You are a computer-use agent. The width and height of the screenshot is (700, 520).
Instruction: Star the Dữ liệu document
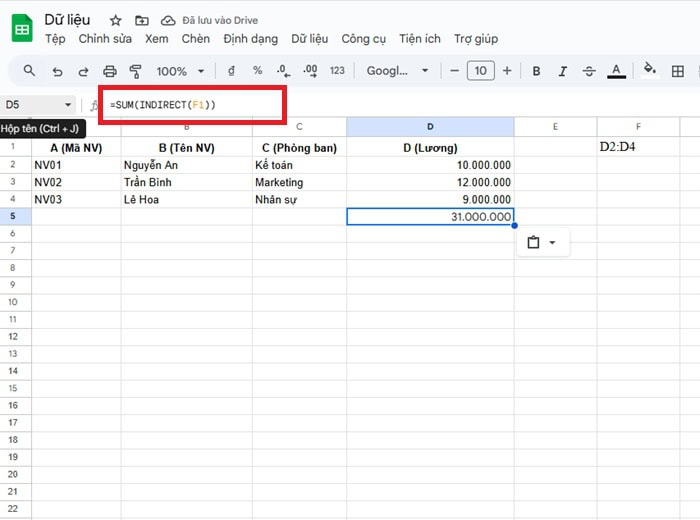pos(116,20)
